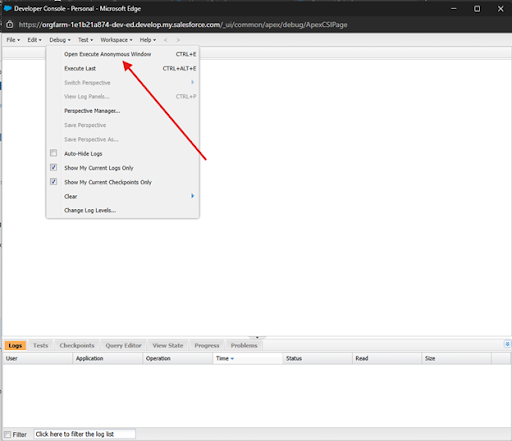Click Save Perspective As entry

(91, 139)
